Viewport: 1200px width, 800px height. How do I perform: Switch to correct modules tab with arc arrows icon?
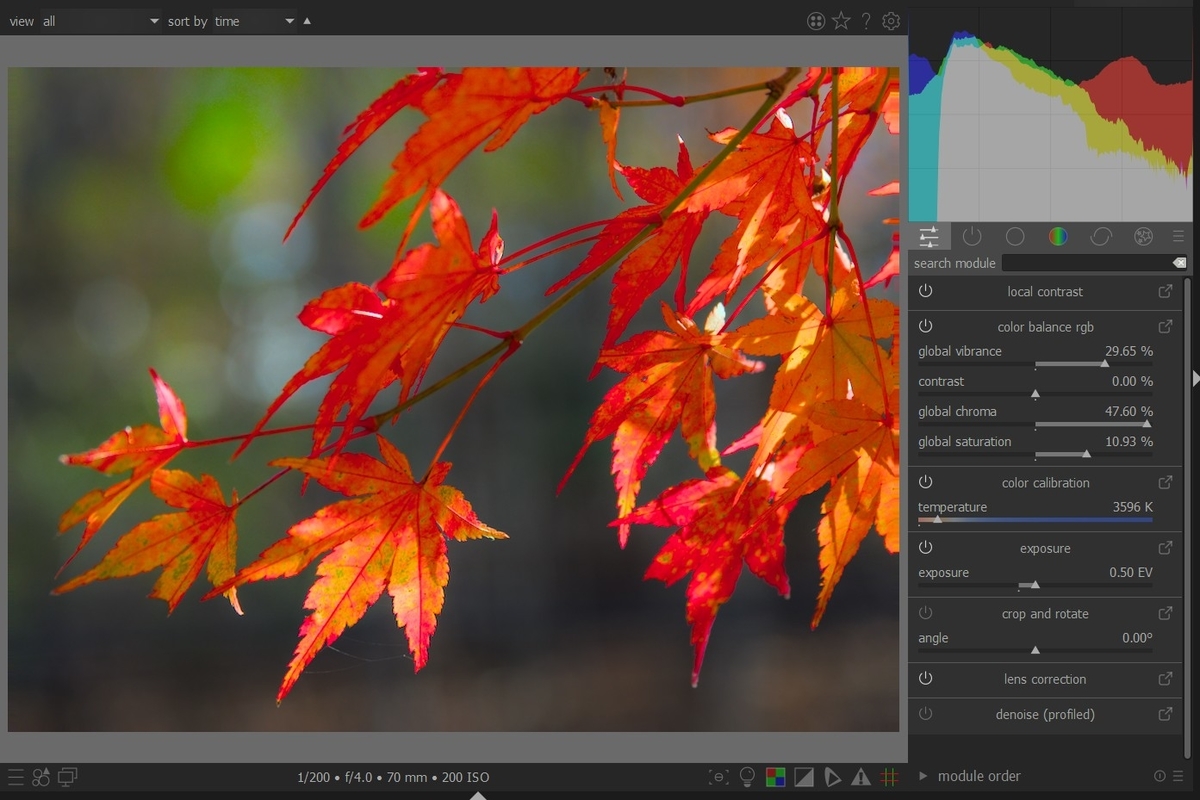click(1101, 237)
